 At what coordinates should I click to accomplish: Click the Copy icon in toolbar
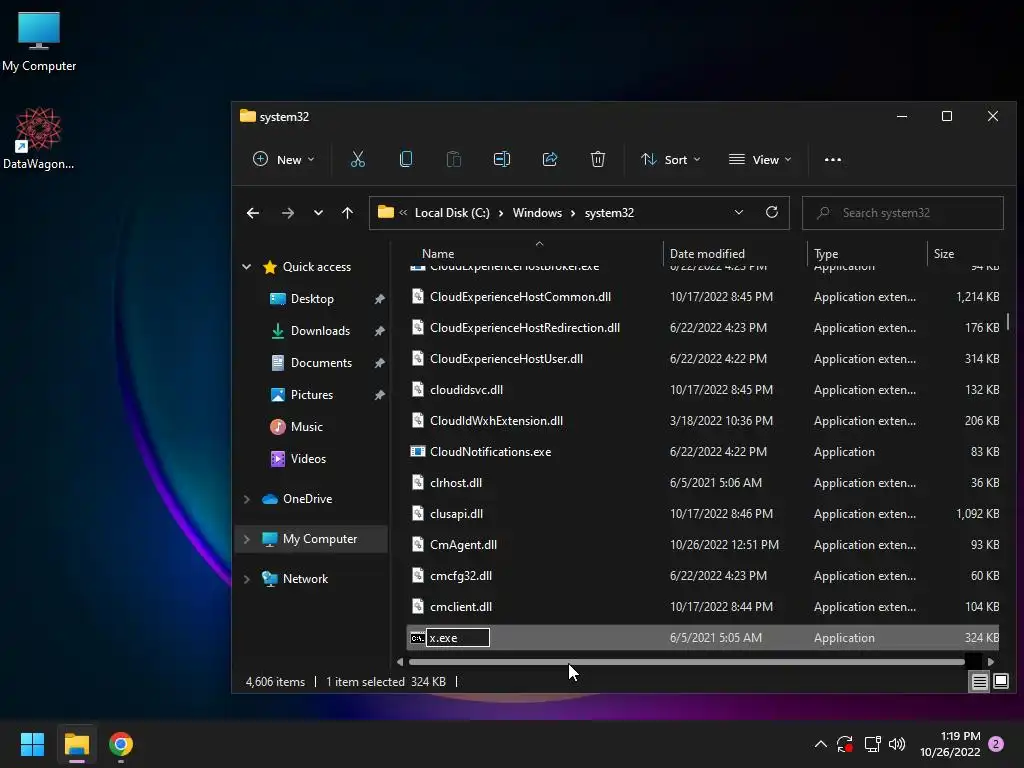[406, 159]
